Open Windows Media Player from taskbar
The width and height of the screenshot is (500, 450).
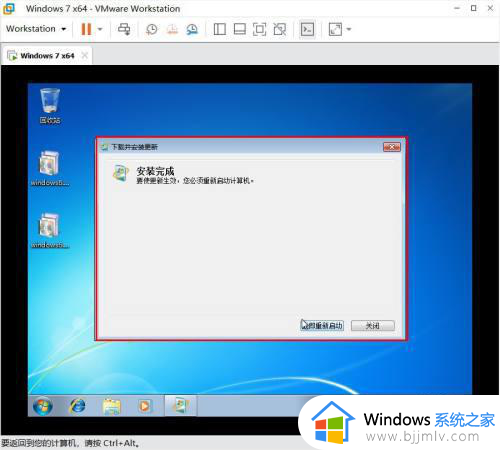tap(145, 406)
